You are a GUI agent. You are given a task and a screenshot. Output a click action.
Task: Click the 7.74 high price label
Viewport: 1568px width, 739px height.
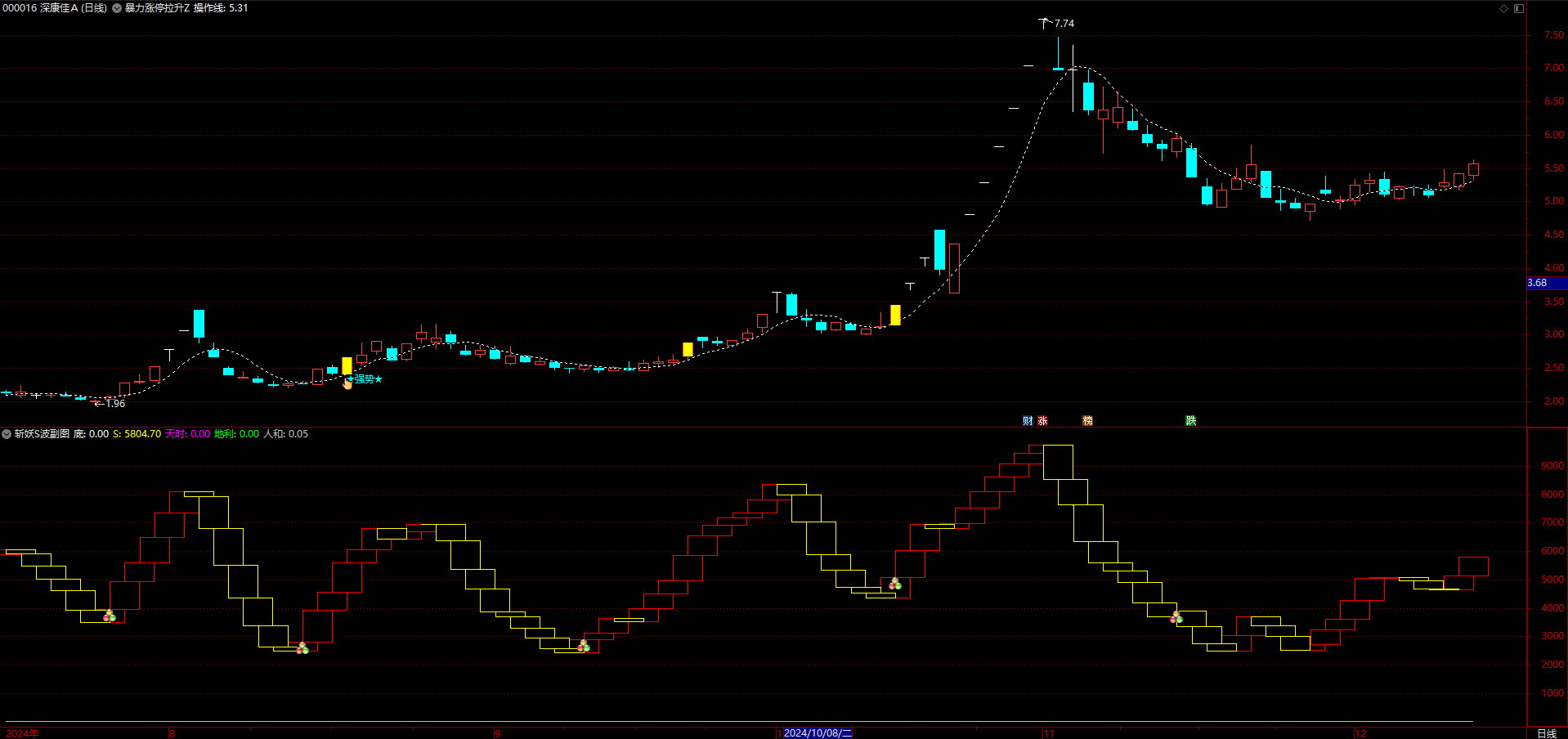pos(1064,24)
